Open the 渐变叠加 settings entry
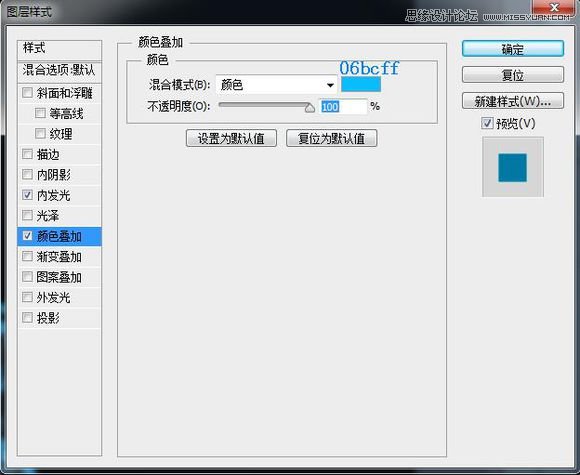580x475 pixels. pos(59,257)
